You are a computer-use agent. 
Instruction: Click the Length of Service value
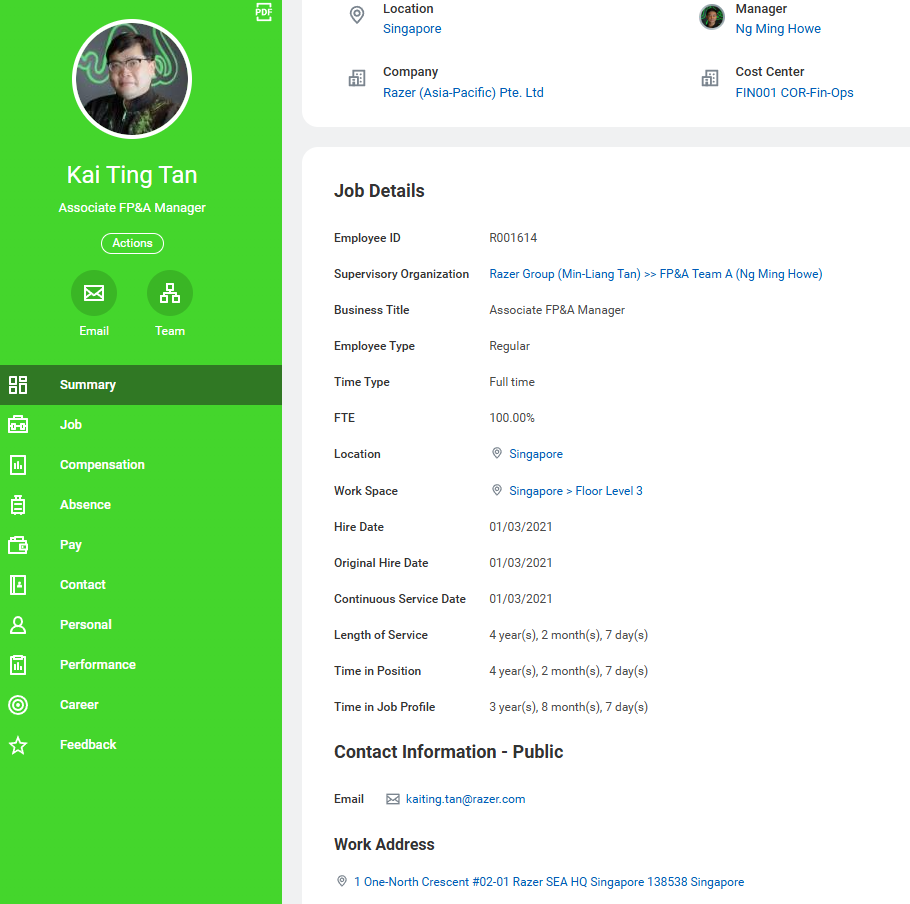pyautogui.click(x=568, y=635)
